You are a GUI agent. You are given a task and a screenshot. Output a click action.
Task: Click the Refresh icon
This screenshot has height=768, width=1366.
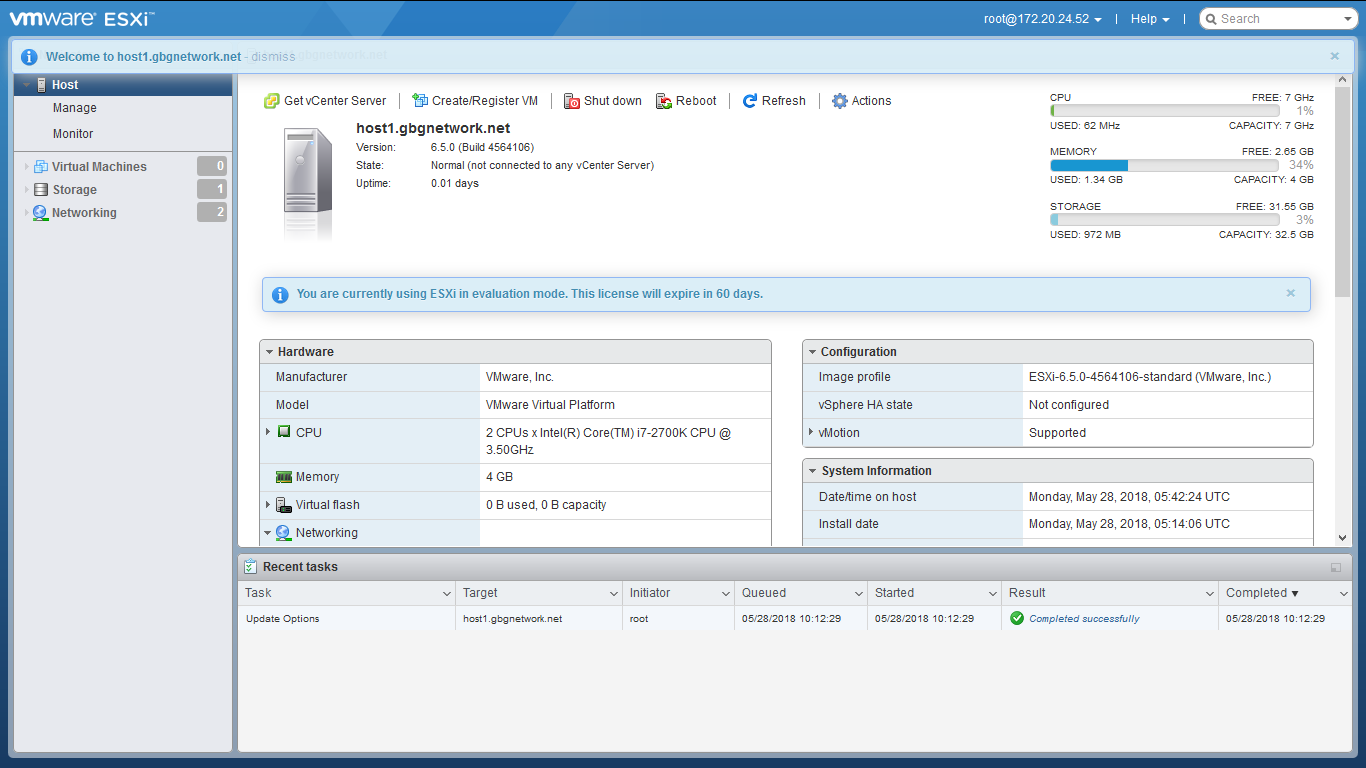(x=750, y=101)
